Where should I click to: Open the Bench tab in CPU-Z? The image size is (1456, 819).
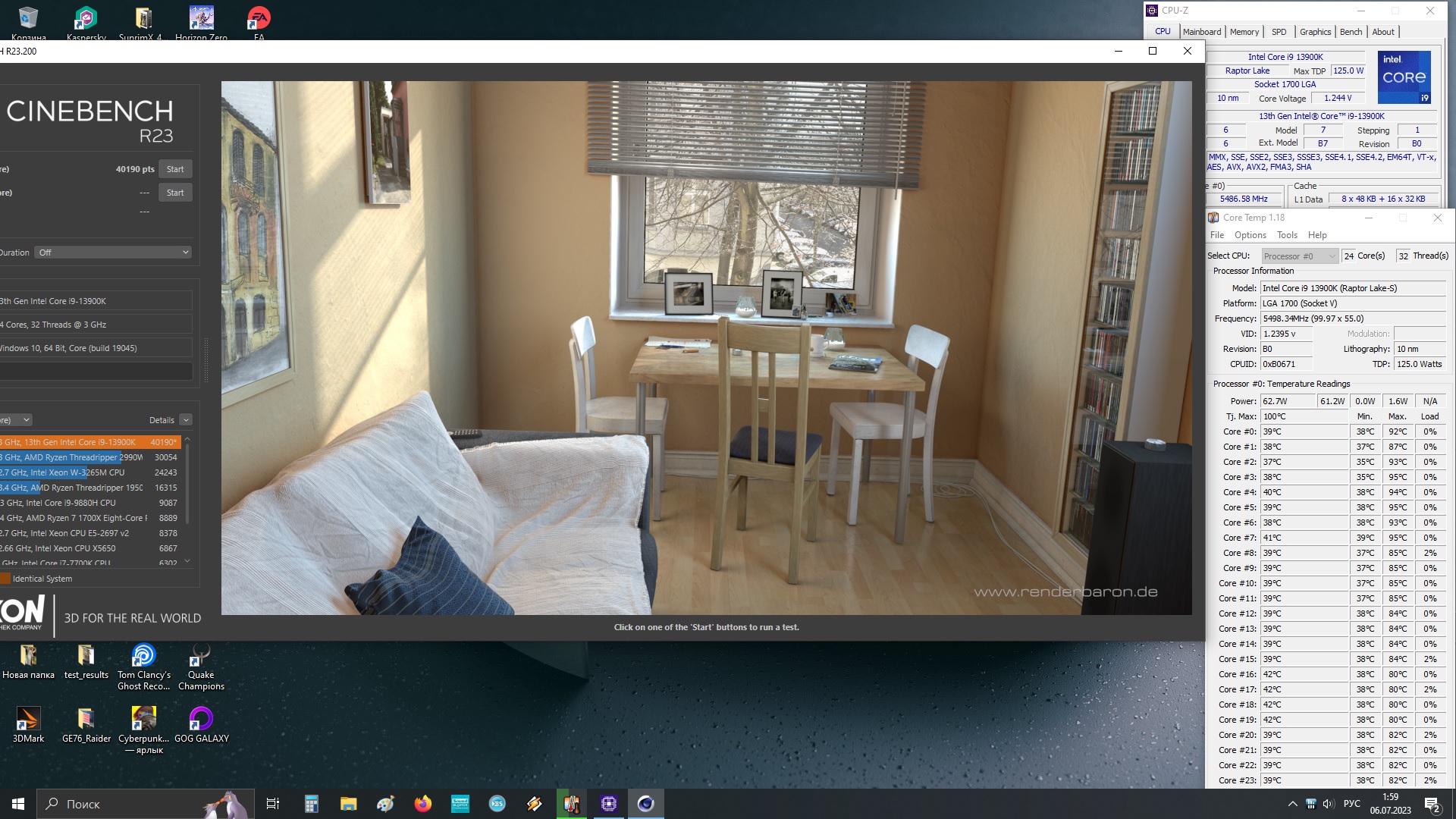pos(1351,32)
